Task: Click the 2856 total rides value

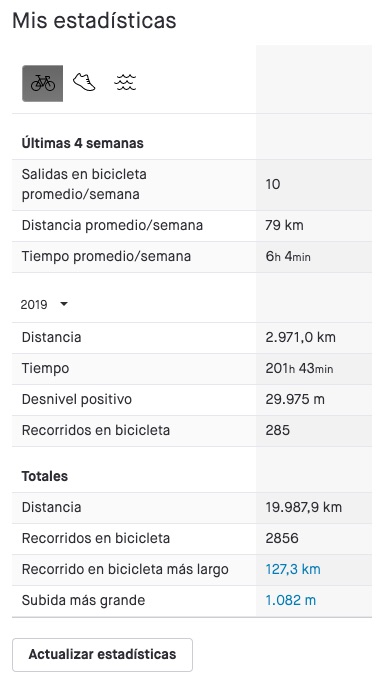Action: (x=282, y=538)
